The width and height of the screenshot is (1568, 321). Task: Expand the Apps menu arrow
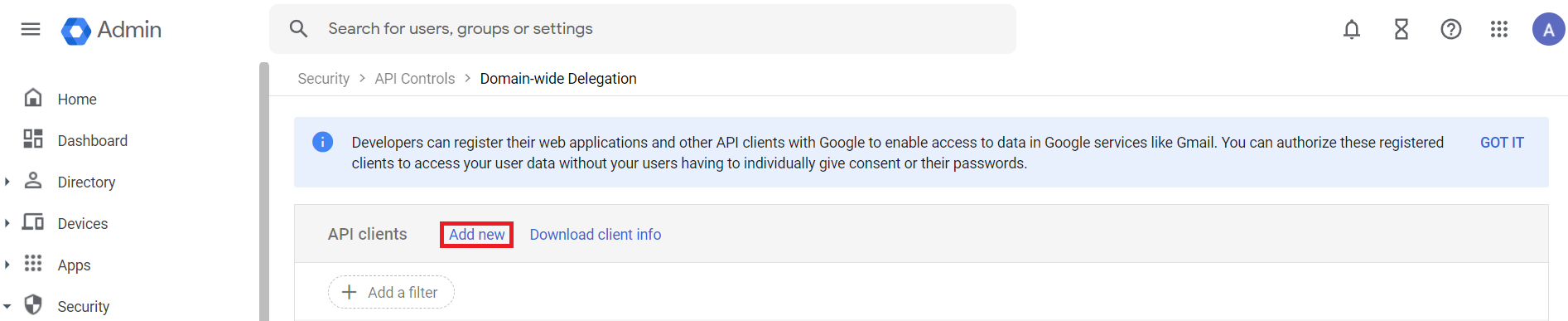tap(7, 264)
